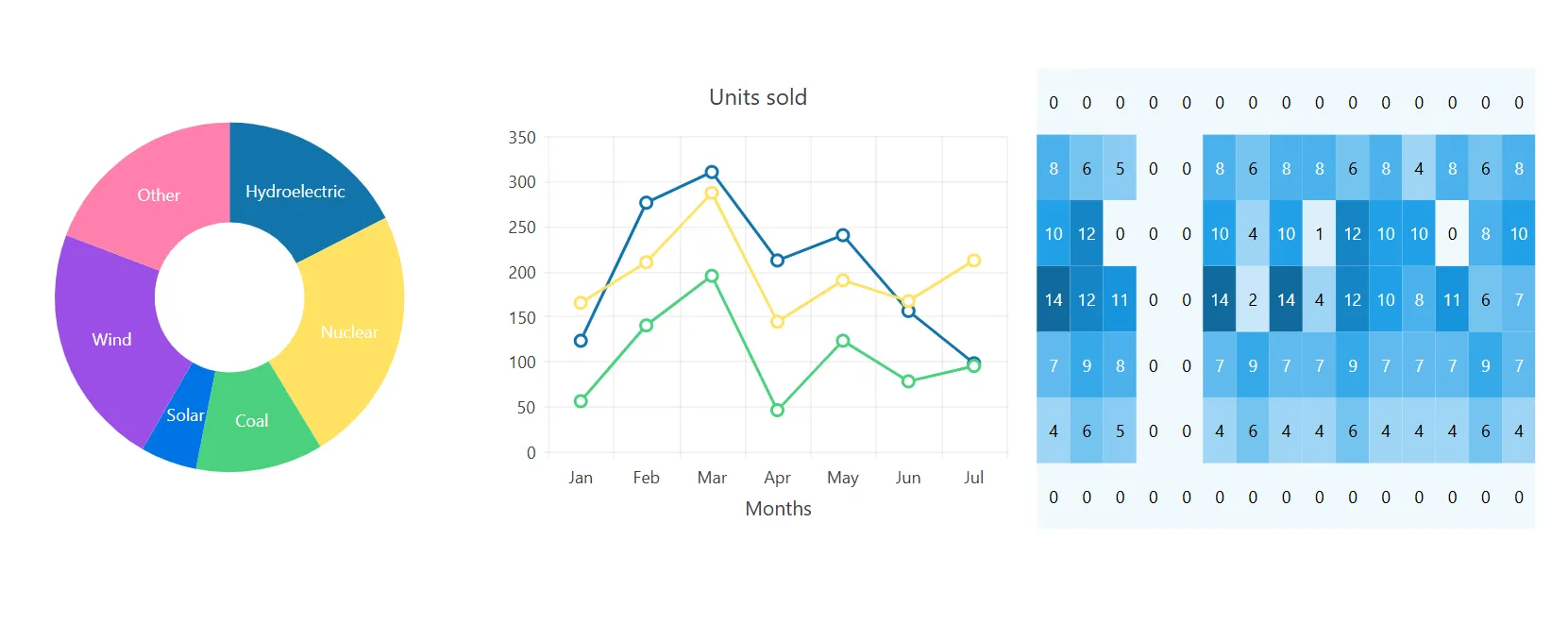Select the green line's May data point
Image resolution: width=1568 pixels, height=624 pixels.
(843, 341)
